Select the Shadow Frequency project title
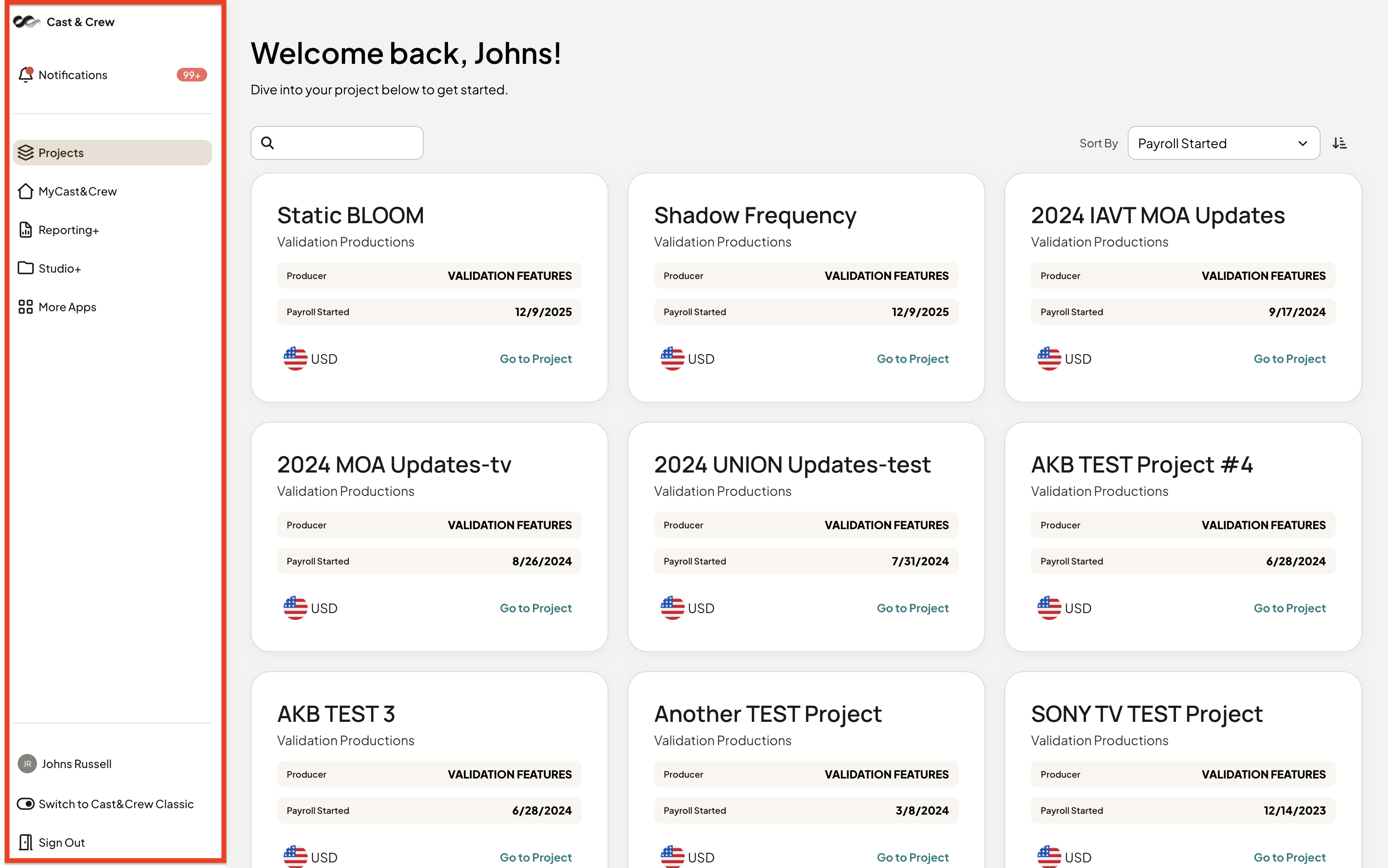1388x868 pixels. click(755, 216)
